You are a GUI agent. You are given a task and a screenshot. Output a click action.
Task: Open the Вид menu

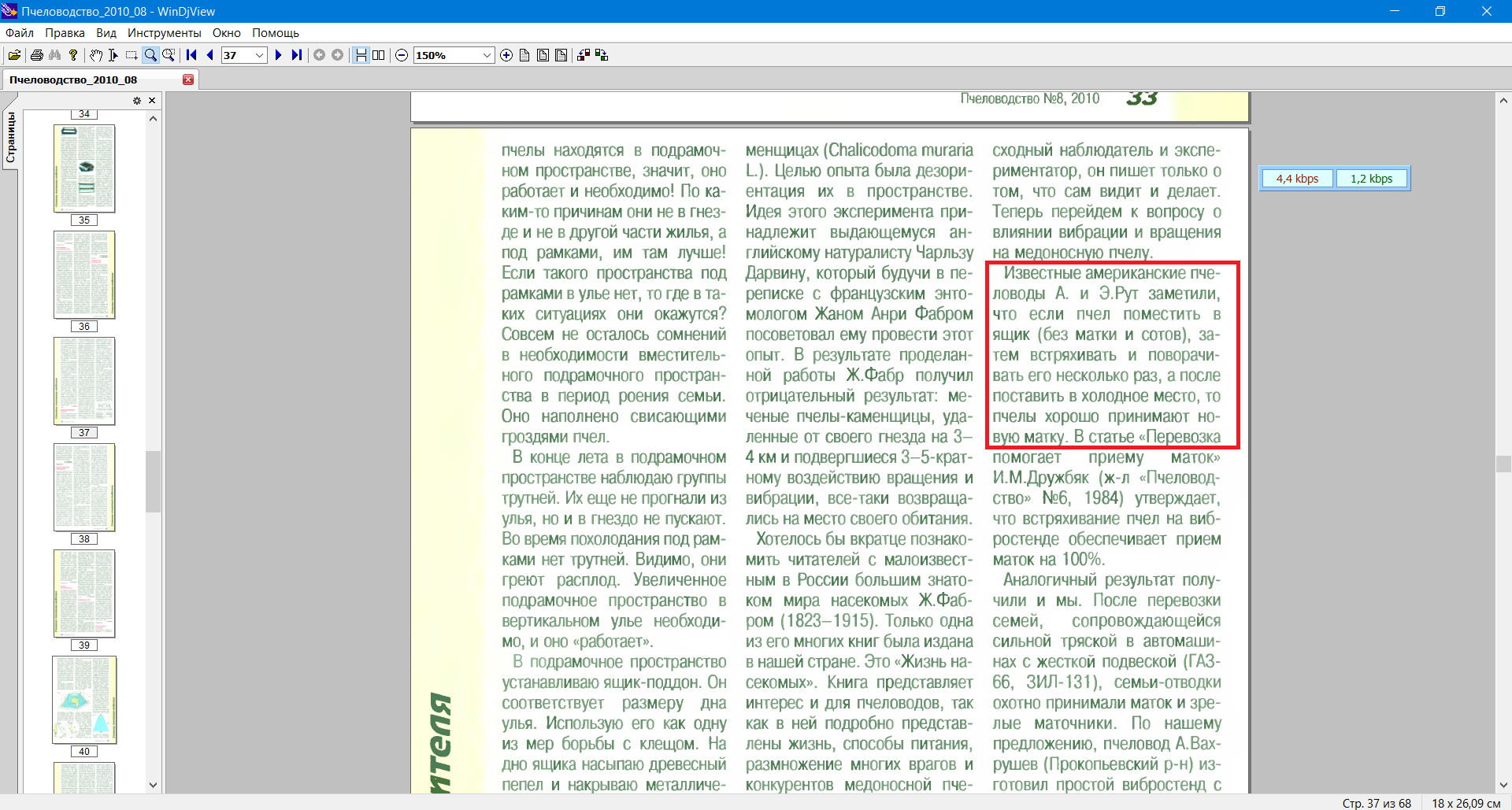click(x=106, y=33)
